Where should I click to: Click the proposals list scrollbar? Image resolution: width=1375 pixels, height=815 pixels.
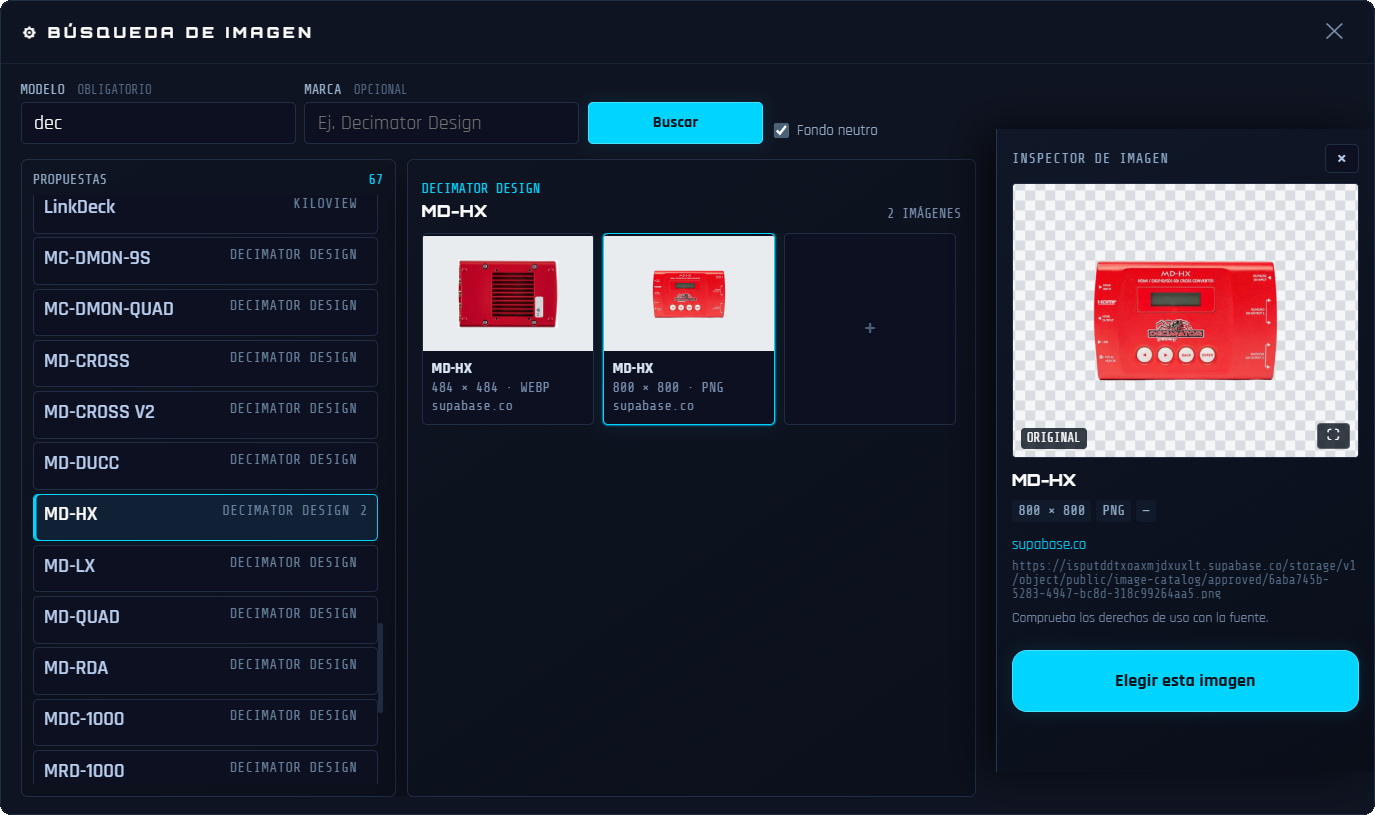[x=380, y=668]
